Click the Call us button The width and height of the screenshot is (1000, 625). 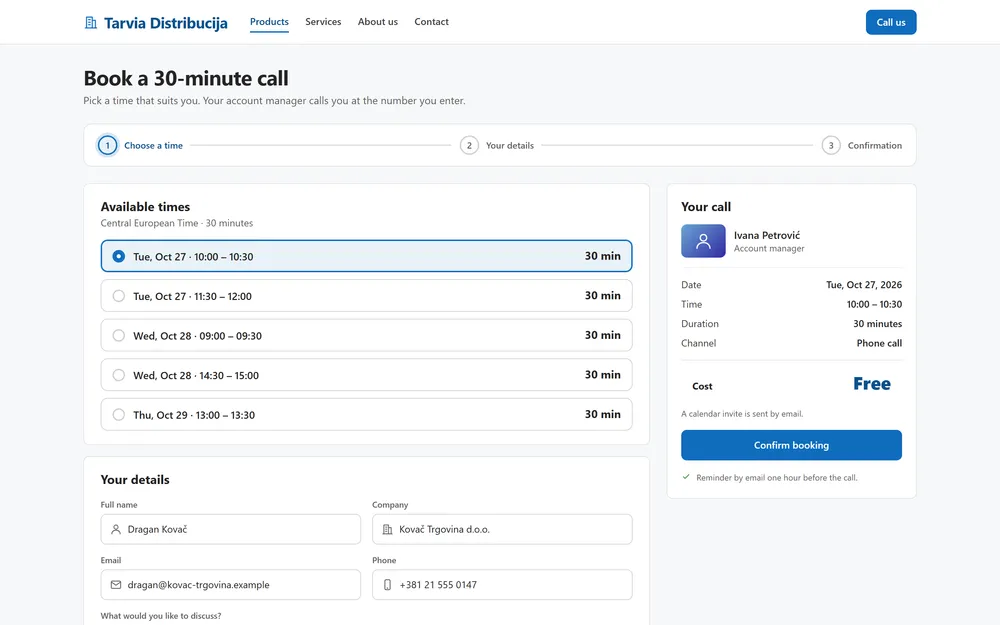tap(891, 22)
